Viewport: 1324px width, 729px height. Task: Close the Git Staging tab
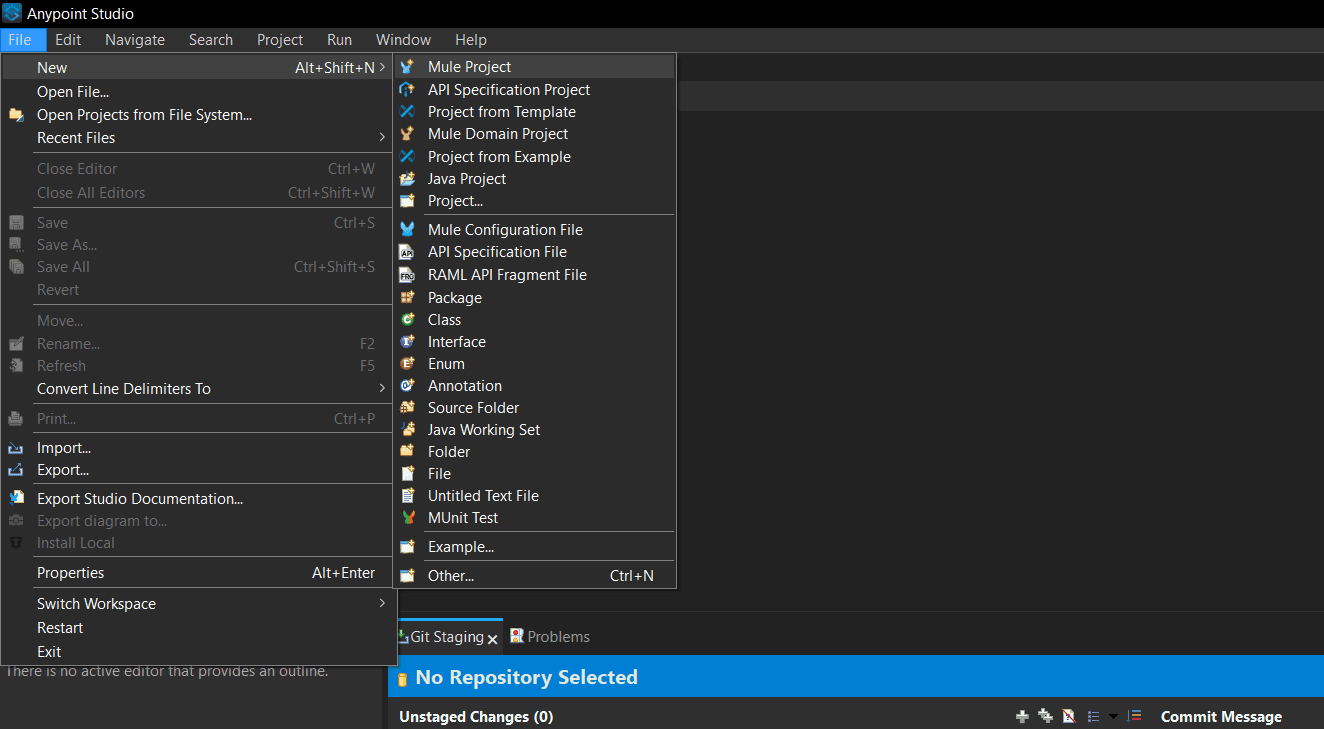(x=493, y=638)
